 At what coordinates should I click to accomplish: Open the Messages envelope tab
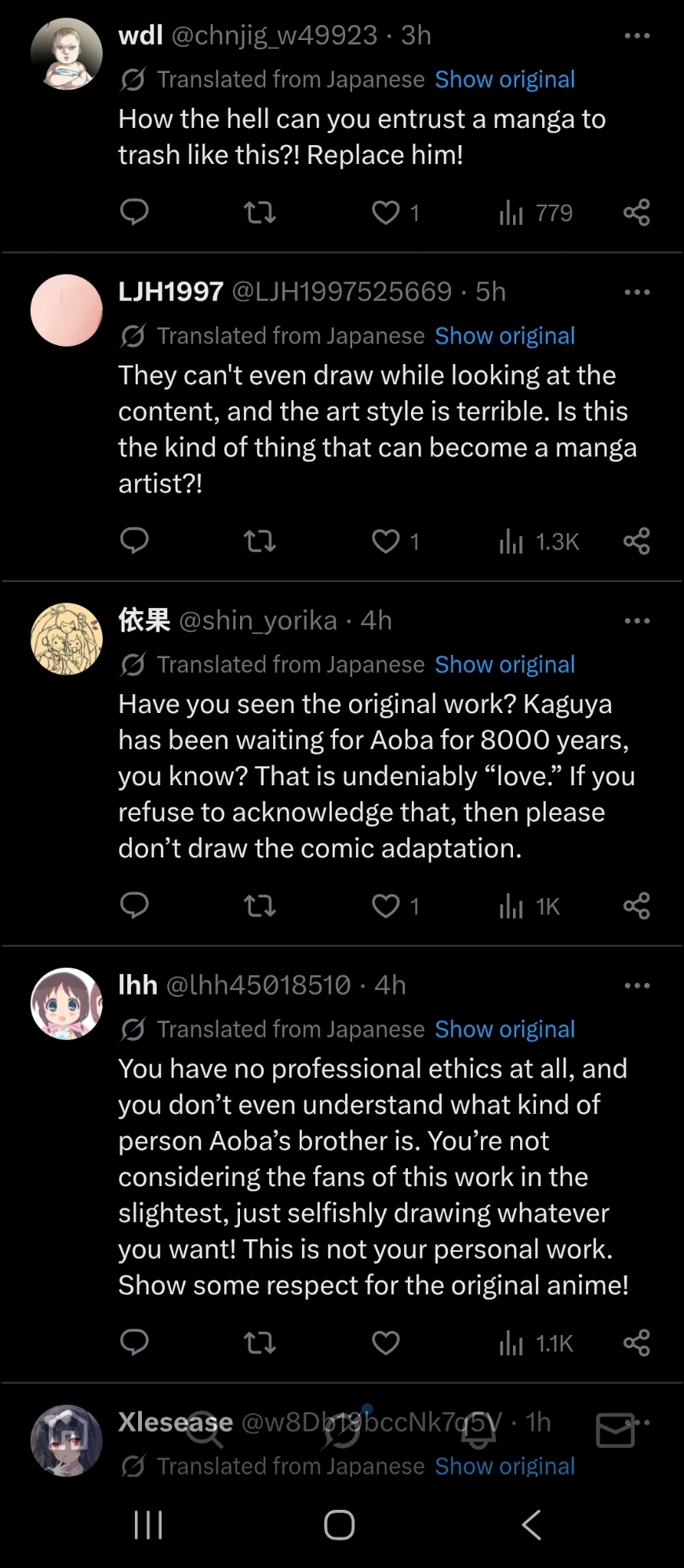[x=615, y=1431]
